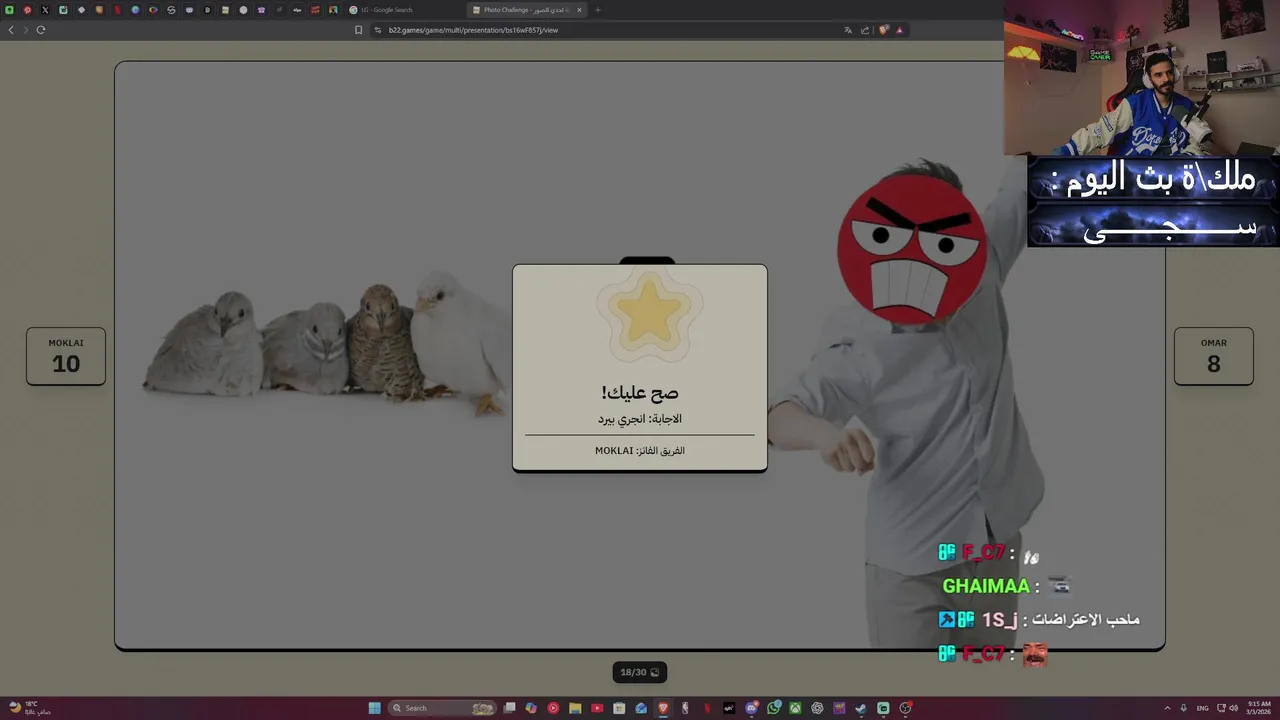Open site settings icon beside the URL
Screen dimensions: 1280x720
pos(378,30)
